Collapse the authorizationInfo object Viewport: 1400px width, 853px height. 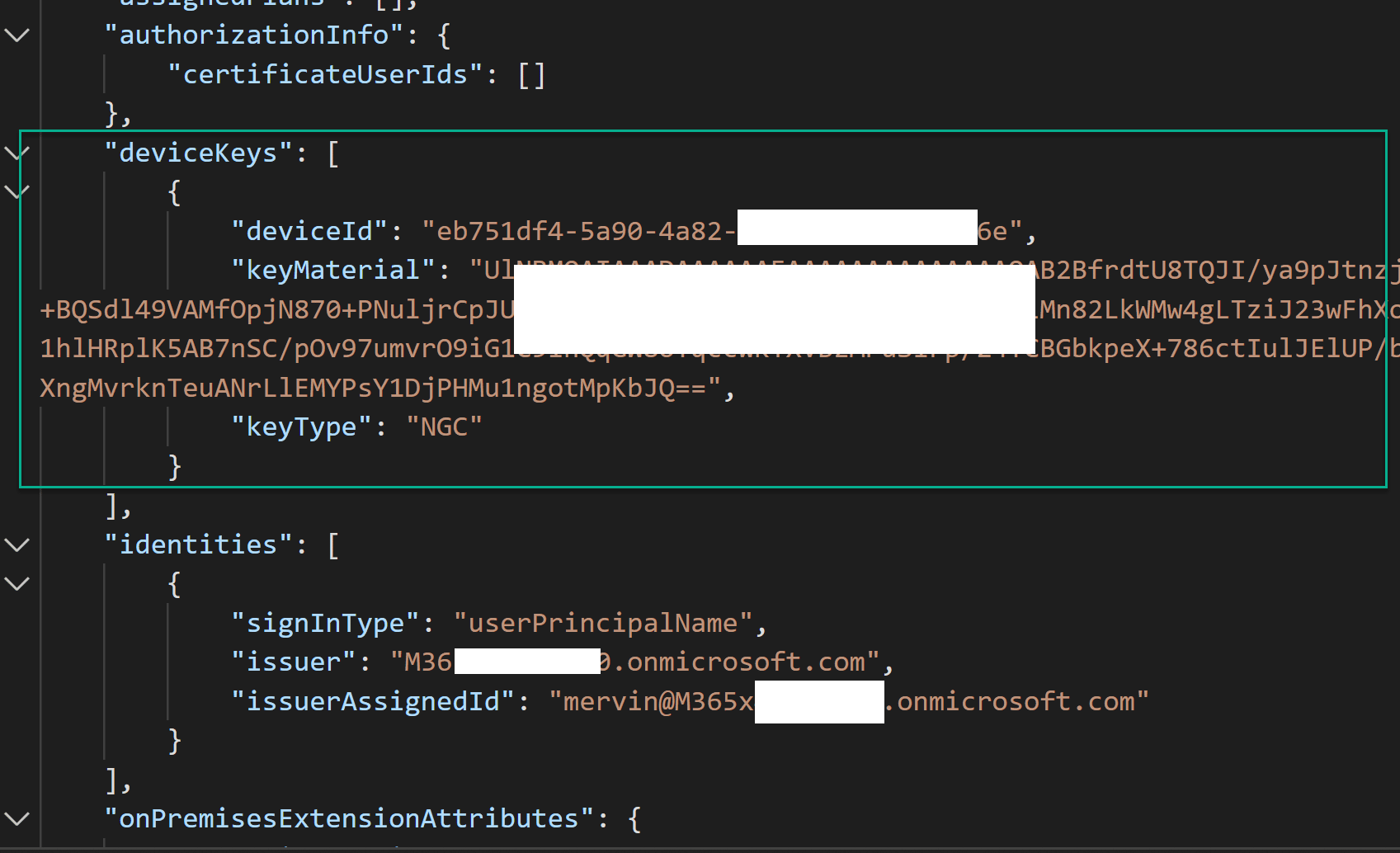pyautogui.click(x=15, y=35)
